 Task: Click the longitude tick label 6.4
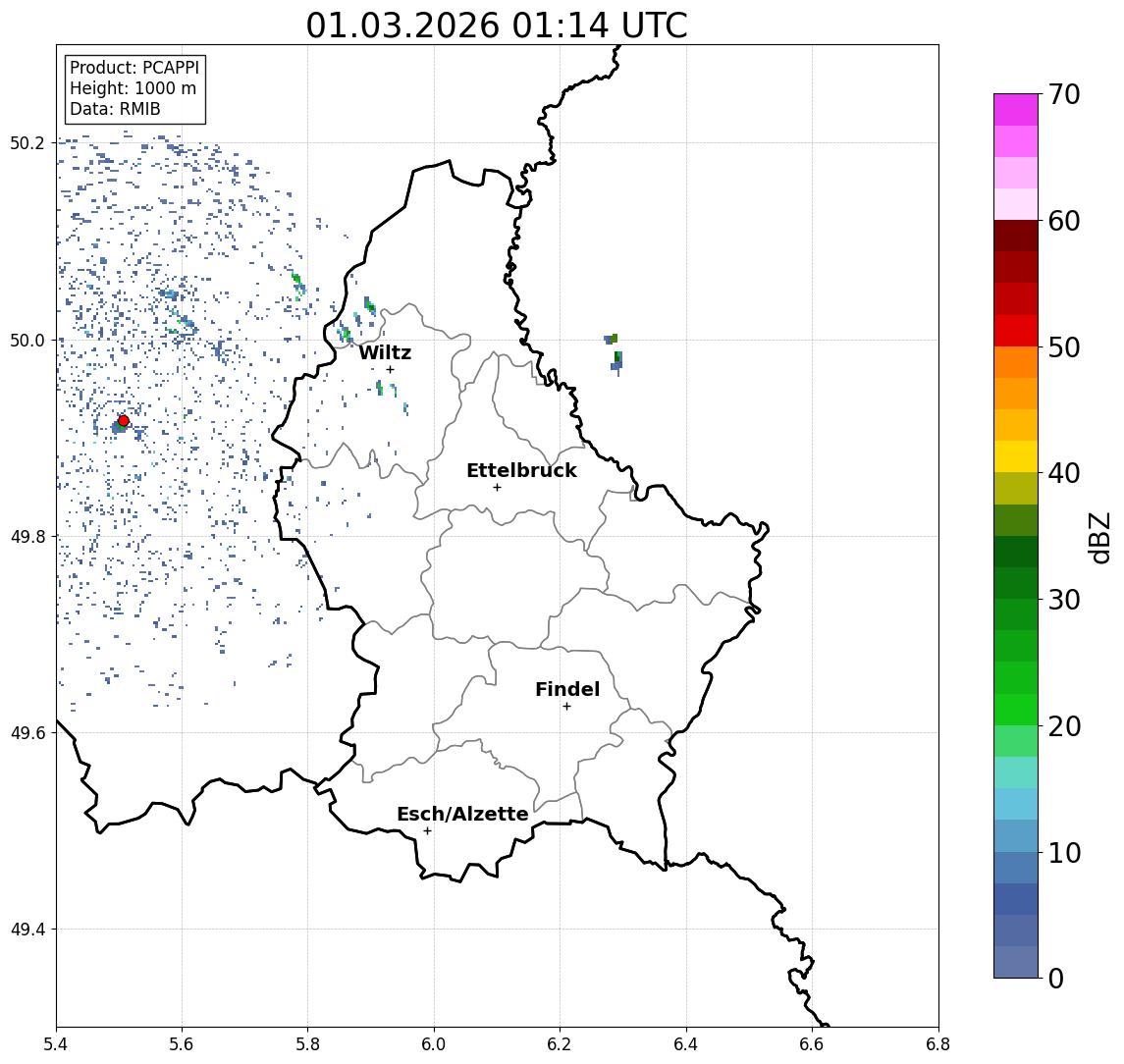686,1044
